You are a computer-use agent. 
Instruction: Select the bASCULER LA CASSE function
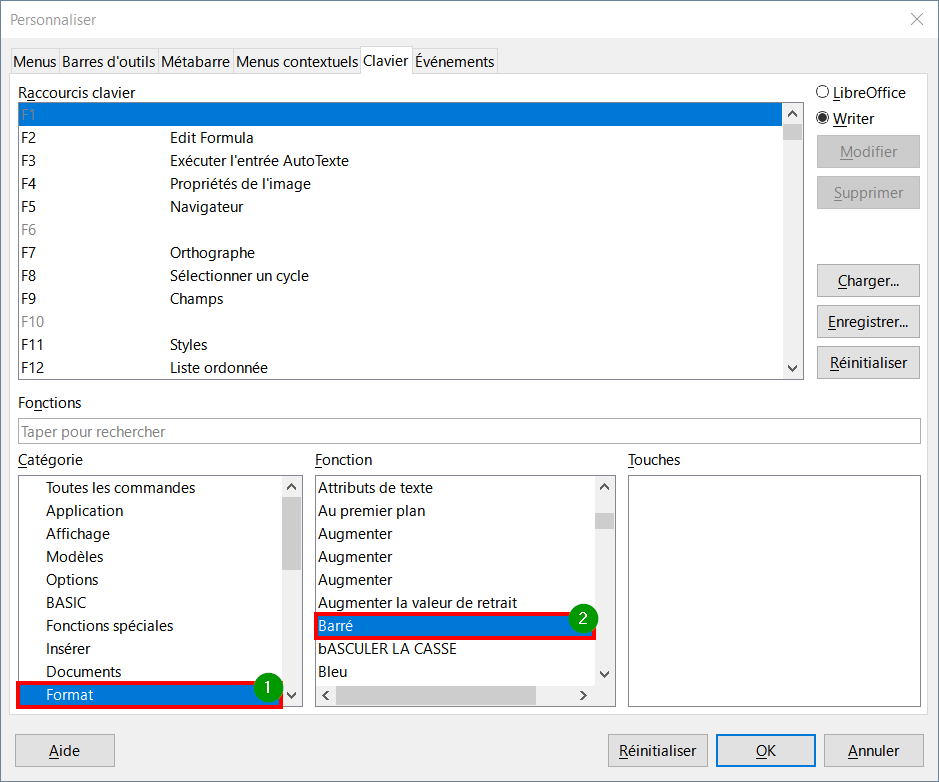455,649
